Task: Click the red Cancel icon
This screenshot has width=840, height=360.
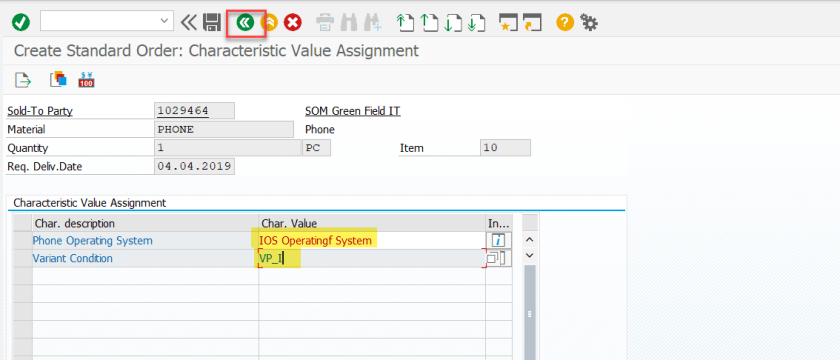Action: pyautogui.click(x=293, y=22)
